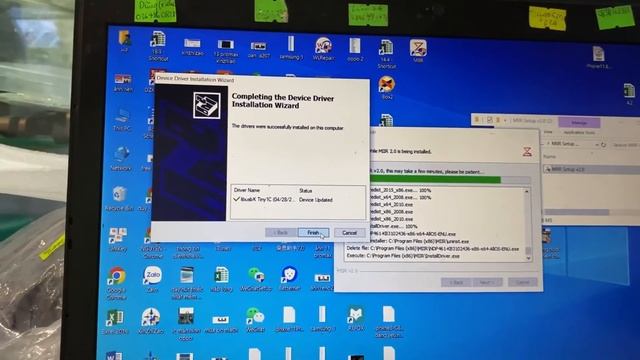The image size is (640, 360).
Task: Open the blue shield app desktop shortcut
Action: [x=289, y=279]
